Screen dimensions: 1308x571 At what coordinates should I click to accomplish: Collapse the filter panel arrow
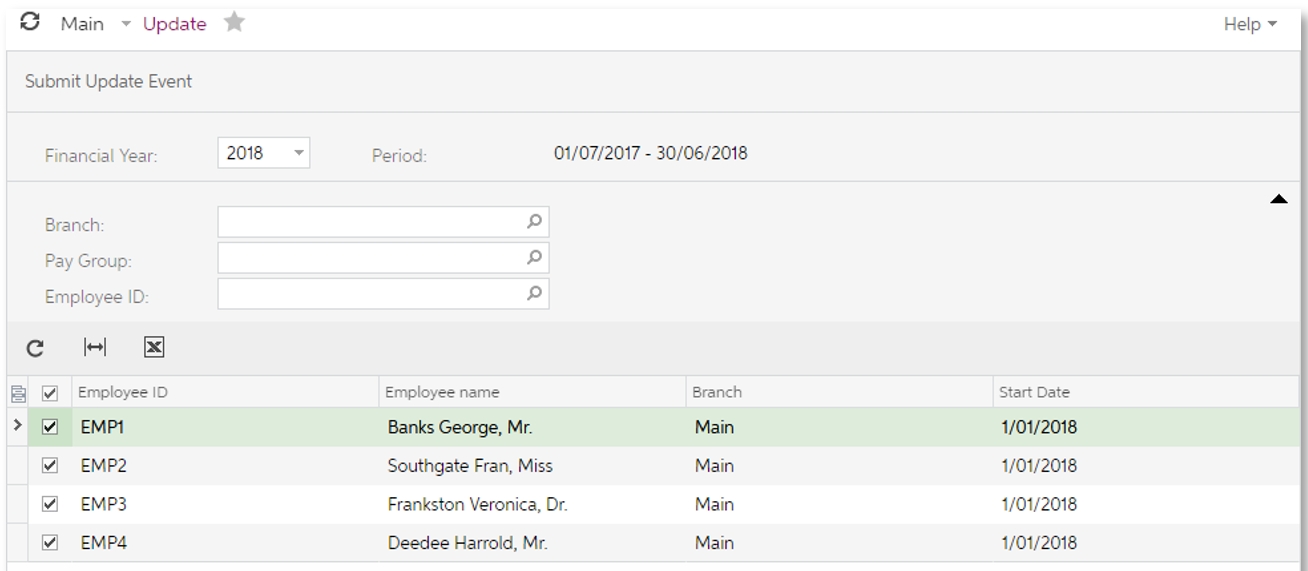pos(1278,200)
